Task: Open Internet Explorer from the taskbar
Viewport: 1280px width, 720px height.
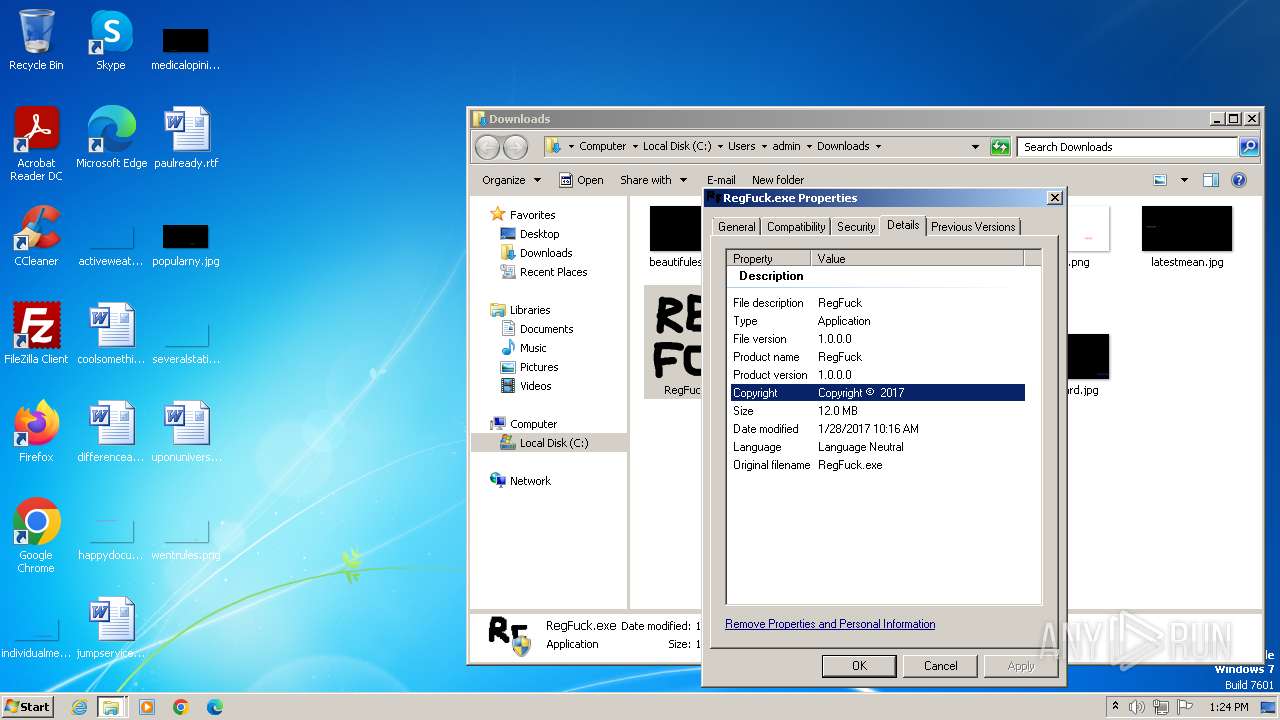Action: [x=79, y=707]
